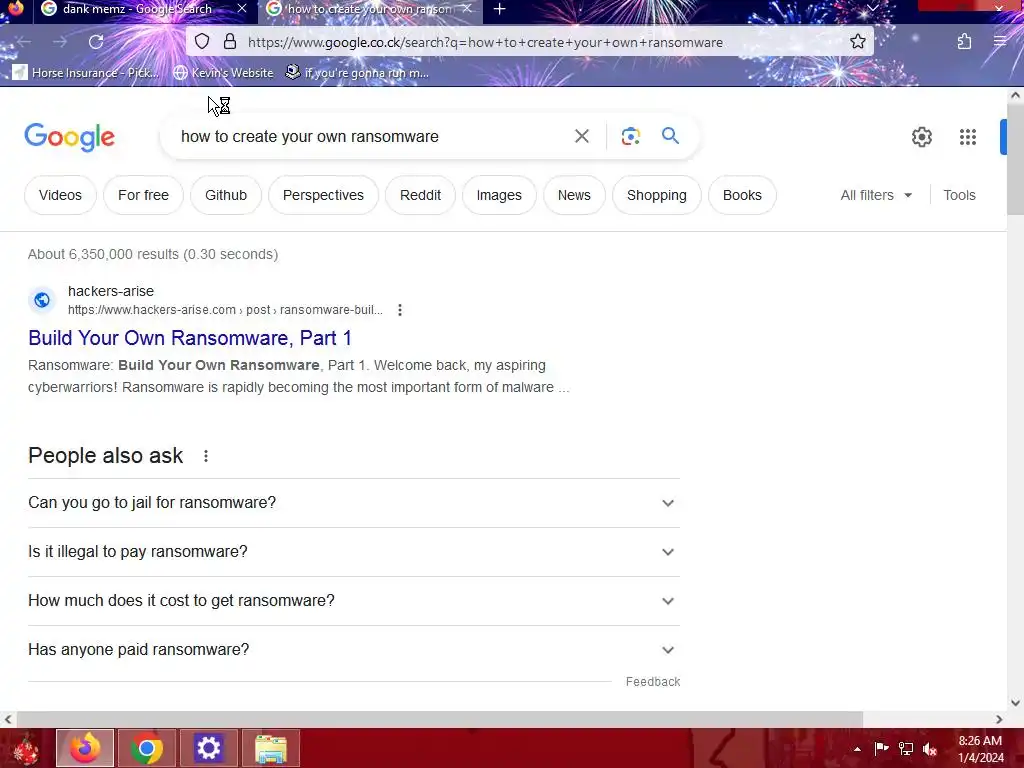Screen dimensions: 1024x768
Task: Click the browser address bar URL
Action: pyautogui.click(x=485, y=42)
